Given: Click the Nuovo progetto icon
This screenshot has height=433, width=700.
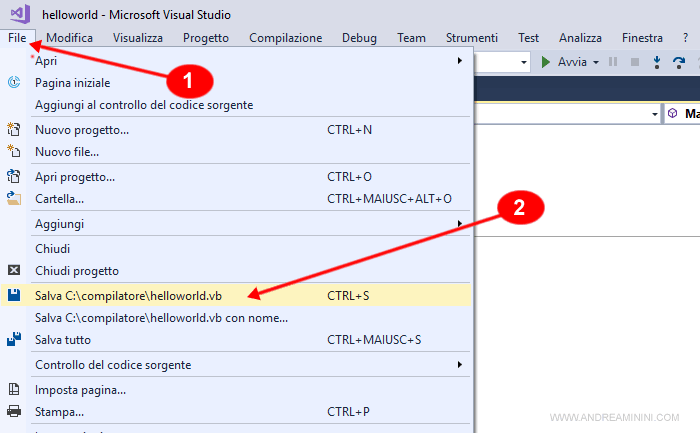Looking at the screenshot, I should [x=14, y=130].
